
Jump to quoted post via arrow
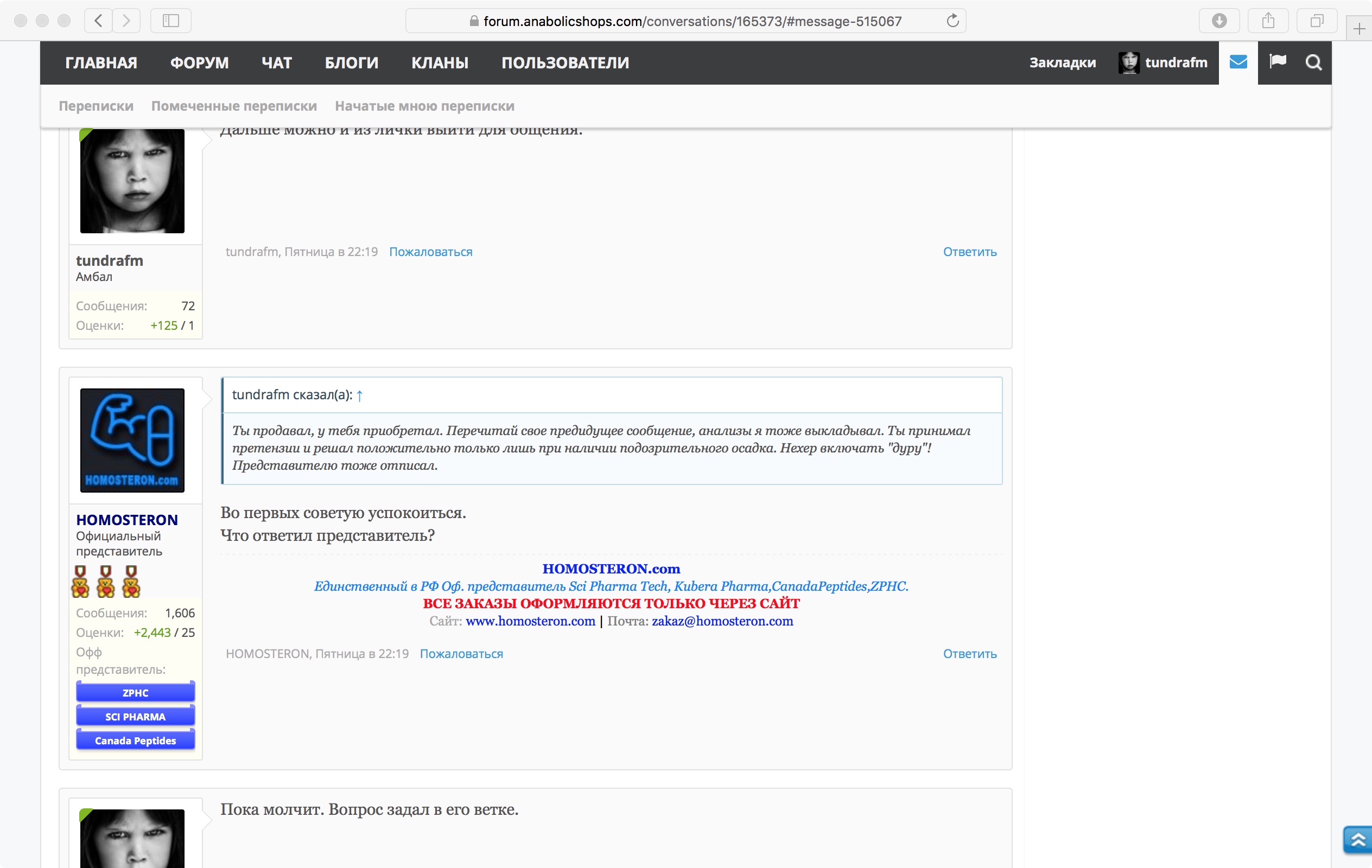coord(359,396)
